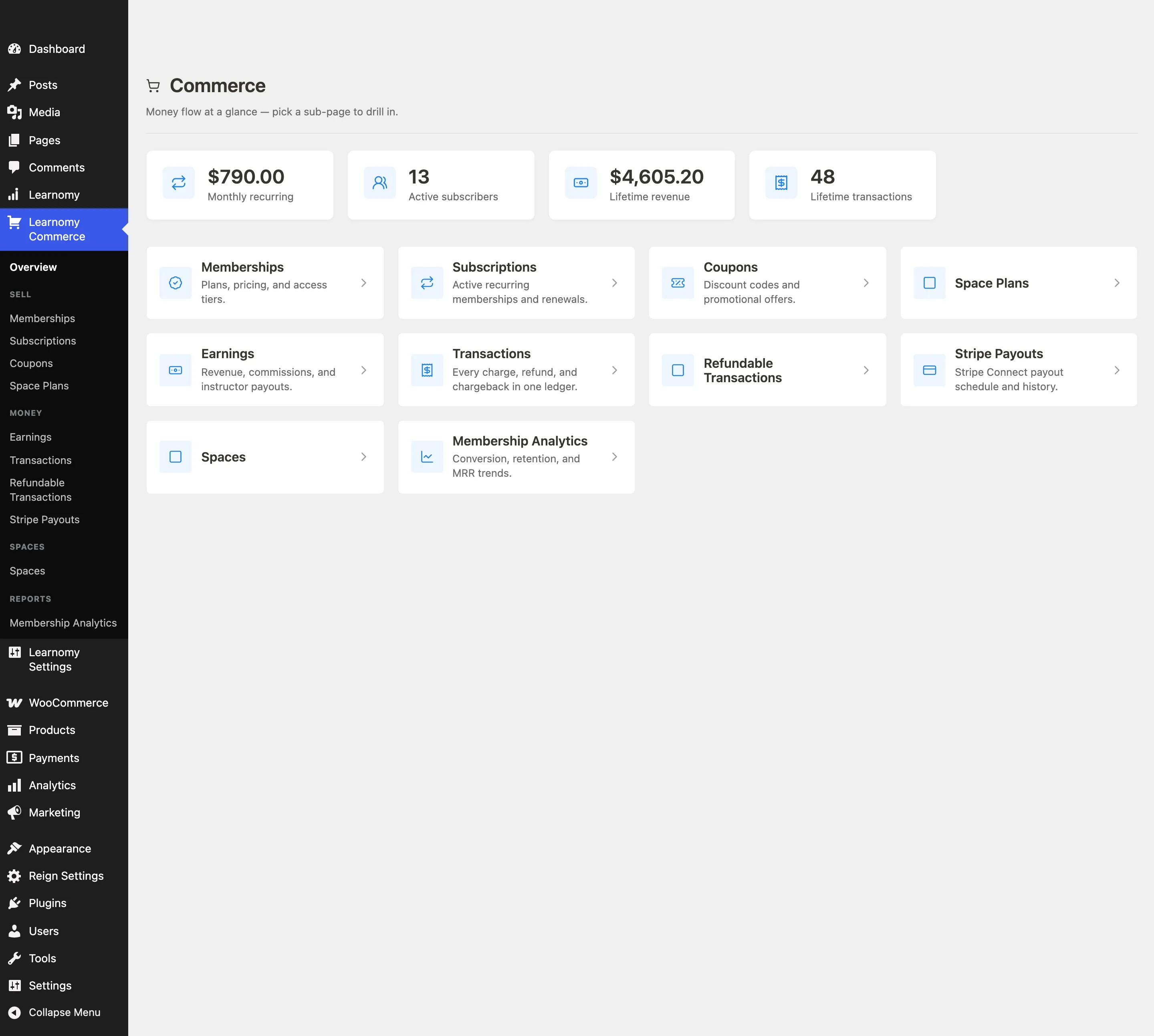Open Memberships card via its chevron
This screenshot has width=1154, height=1036.
pos(364,283)
